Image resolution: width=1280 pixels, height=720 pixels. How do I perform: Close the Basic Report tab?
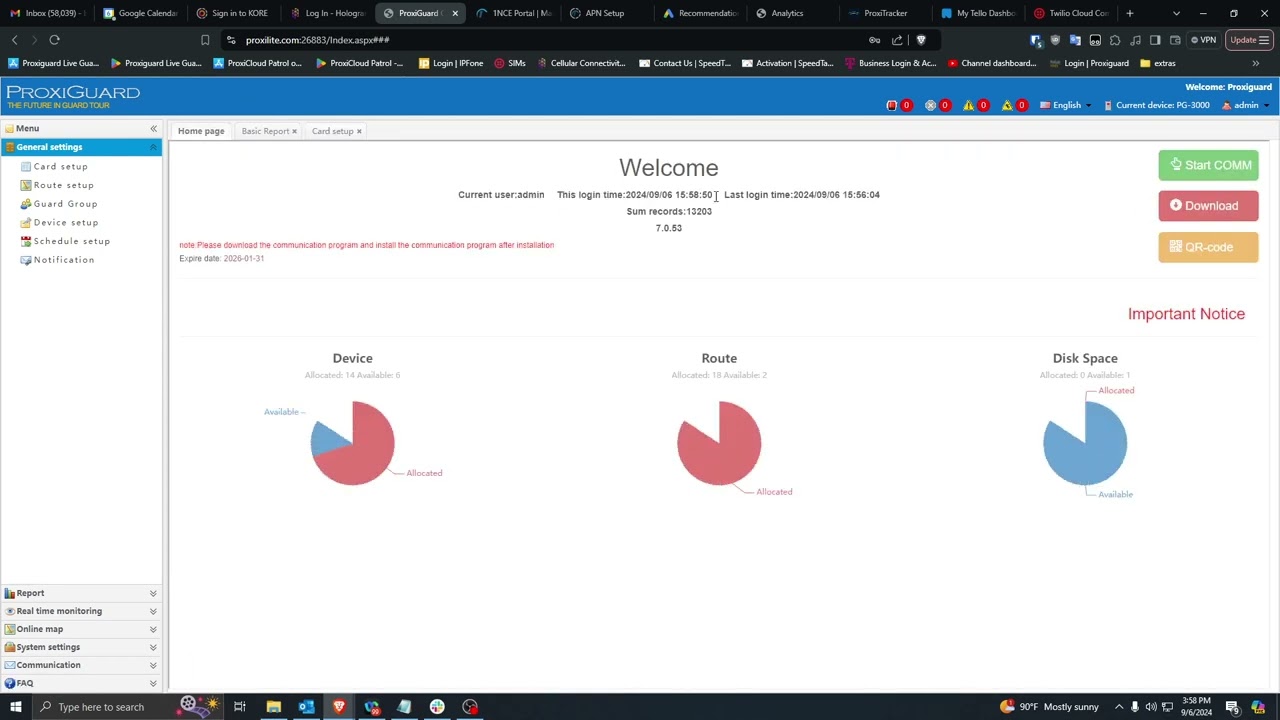point(294,131)
